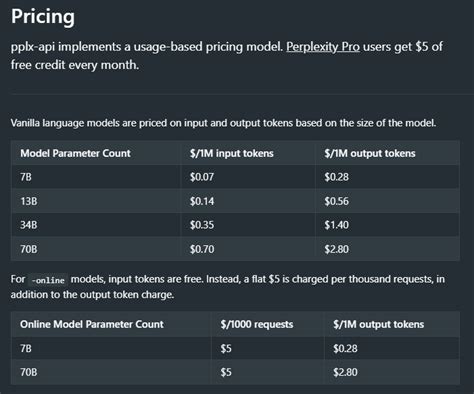474x394 pixels.
Task: Select the $1.40 output token price
Action: coord(337,225)
